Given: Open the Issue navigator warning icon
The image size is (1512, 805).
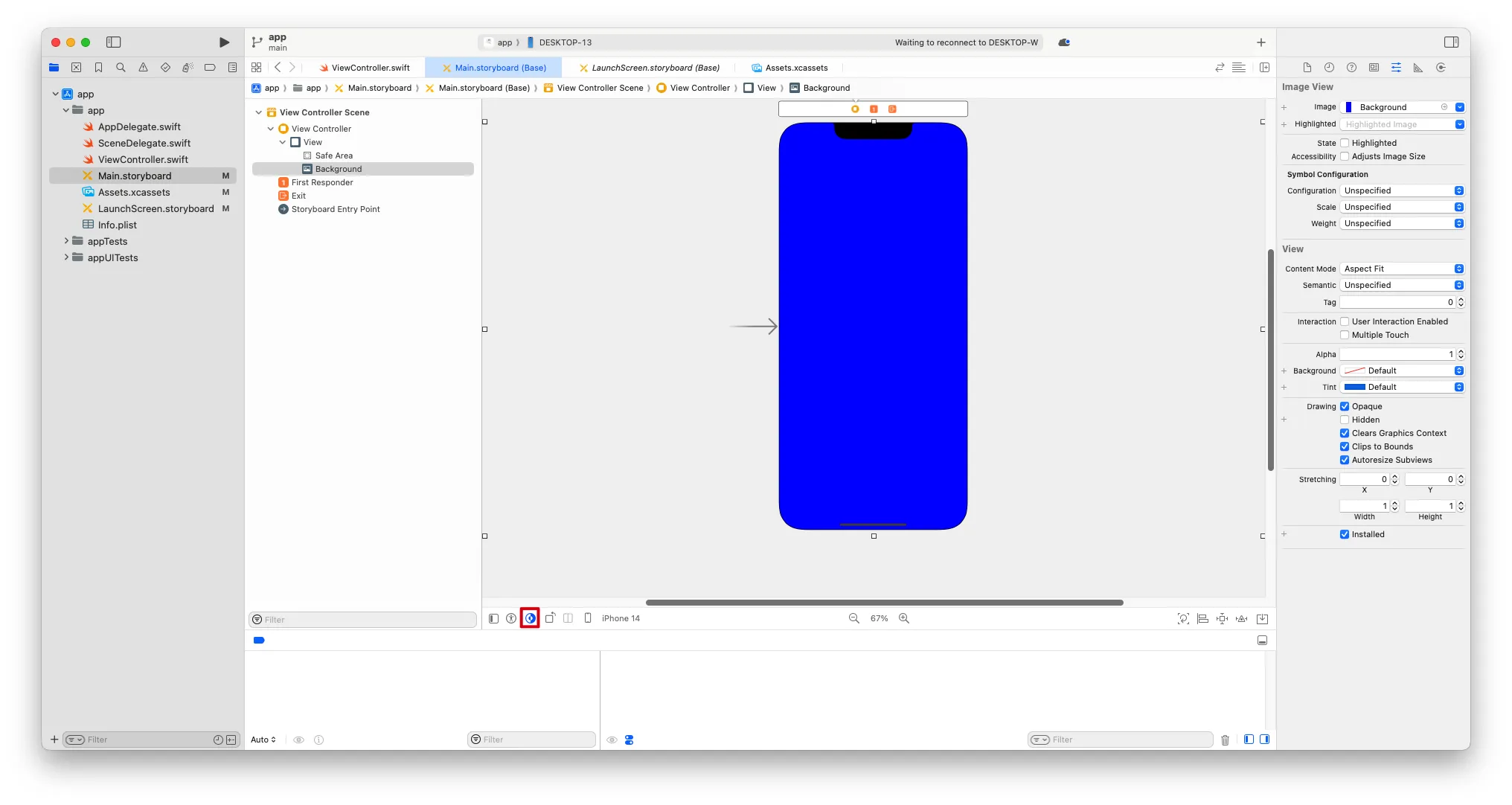Looking at the screenshot, I should [x=143, y=68].
